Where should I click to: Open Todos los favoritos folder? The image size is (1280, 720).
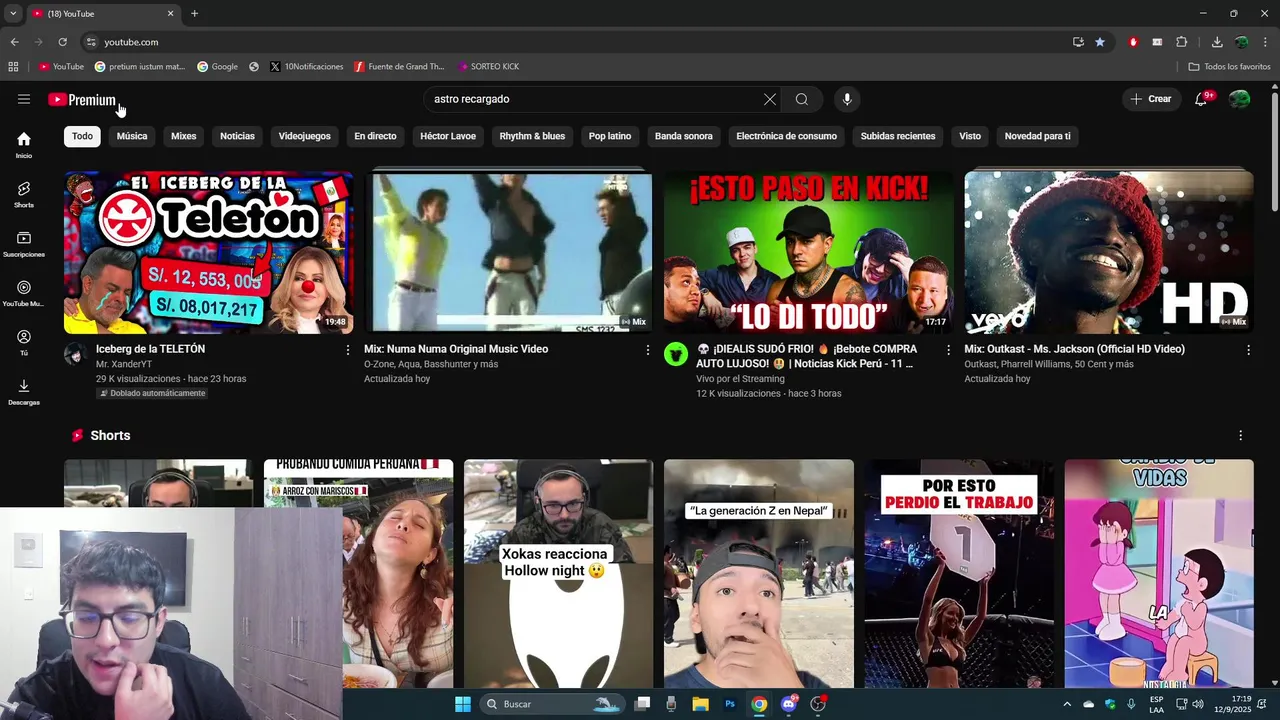(1229, 67)
